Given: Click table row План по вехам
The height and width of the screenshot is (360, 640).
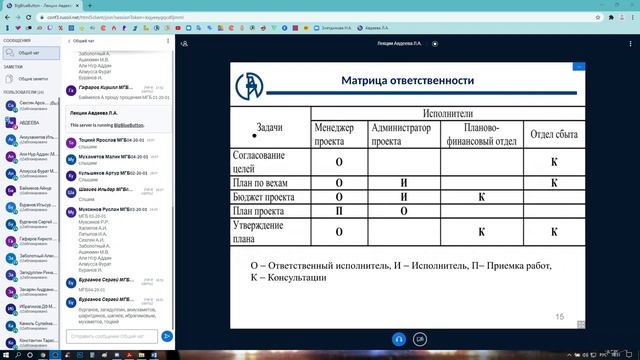Looking at the screenshot, I should click(407, 183).
